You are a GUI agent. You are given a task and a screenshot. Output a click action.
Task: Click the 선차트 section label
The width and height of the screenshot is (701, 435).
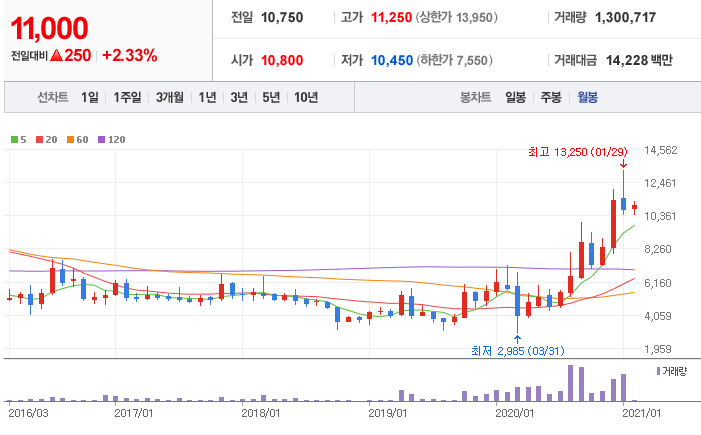[x=53, y=97]
